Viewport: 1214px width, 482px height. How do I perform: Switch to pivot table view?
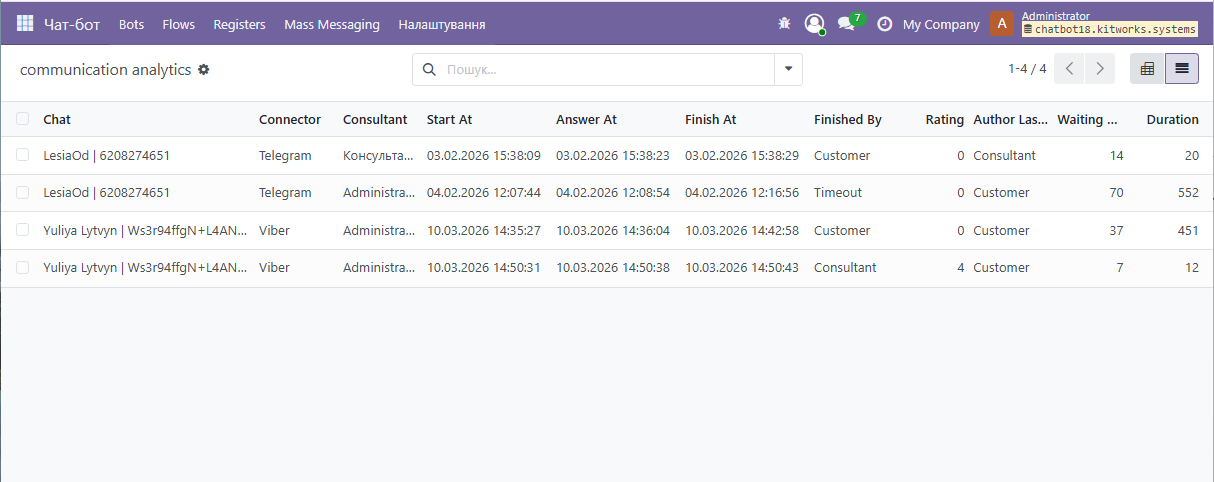coord(1147,69)
